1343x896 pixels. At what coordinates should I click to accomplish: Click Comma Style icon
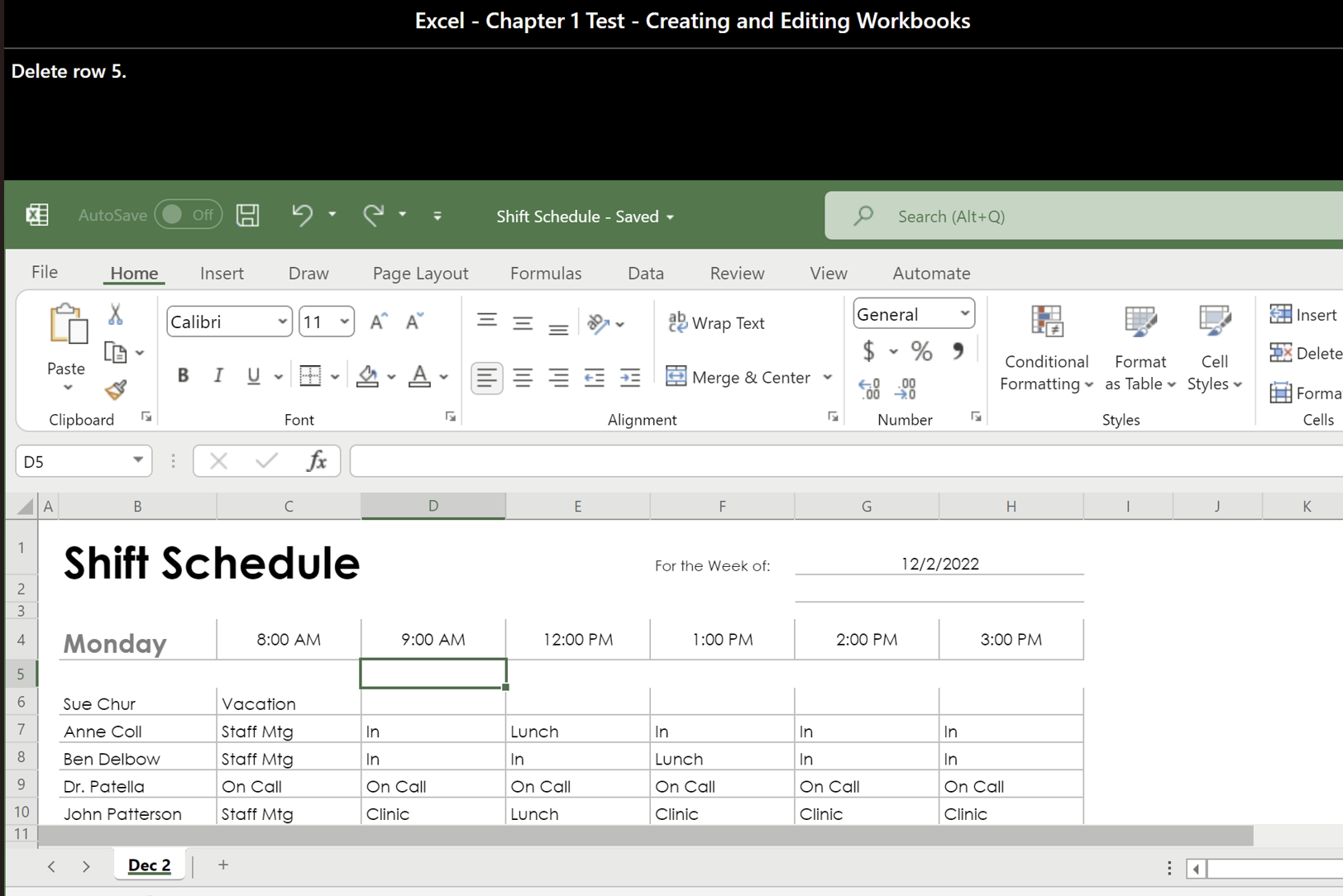(958, 351)
